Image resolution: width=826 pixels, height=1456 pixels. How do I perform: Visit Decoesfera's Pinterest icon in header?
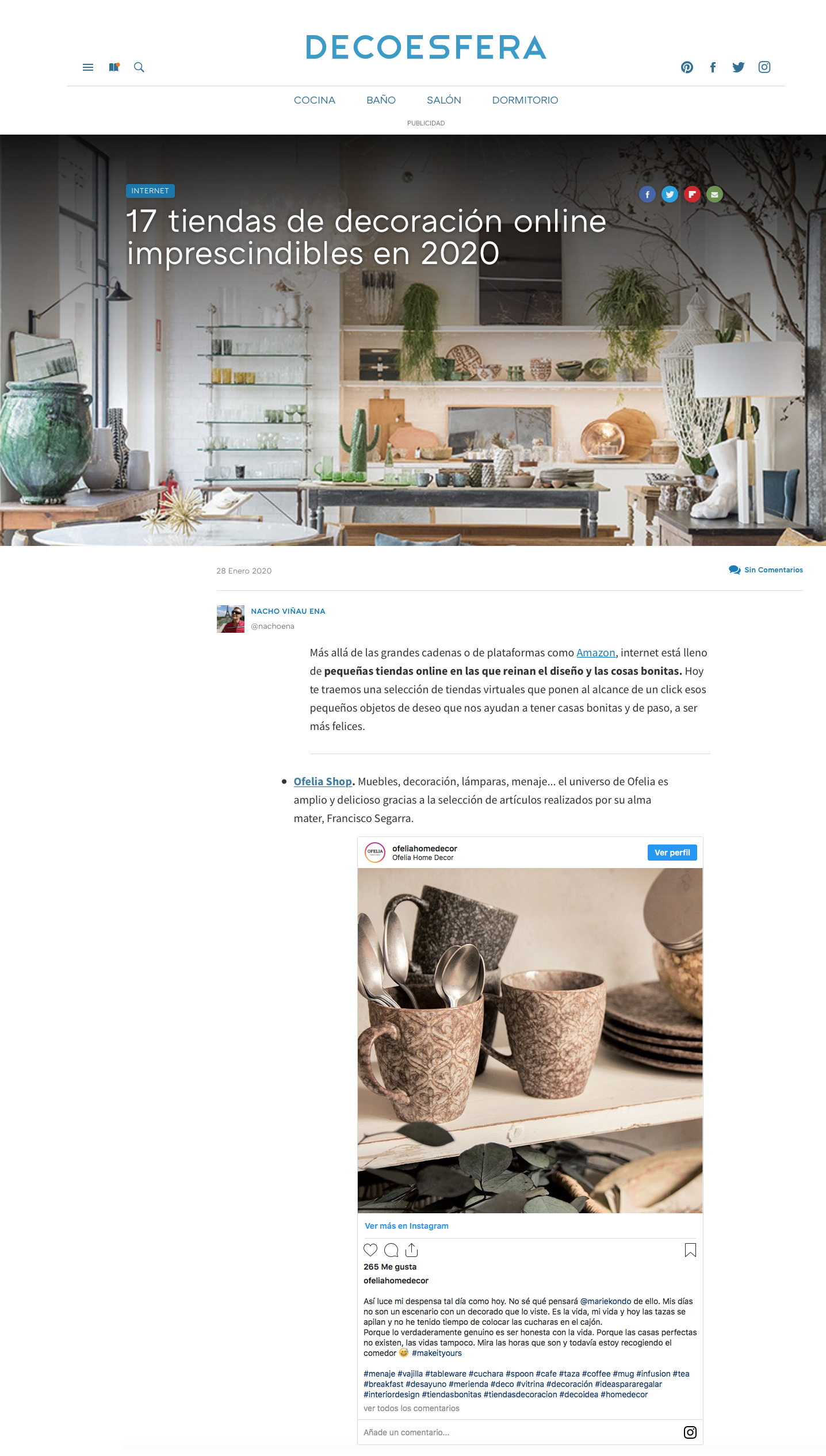pos(687,67)
